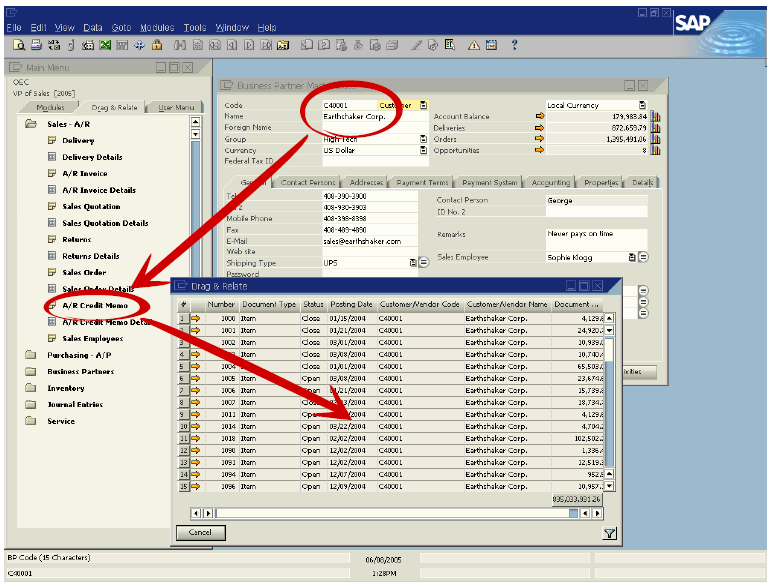
Task: Open the Shipping Type UPS dropdown
Action: click(413, 263)
